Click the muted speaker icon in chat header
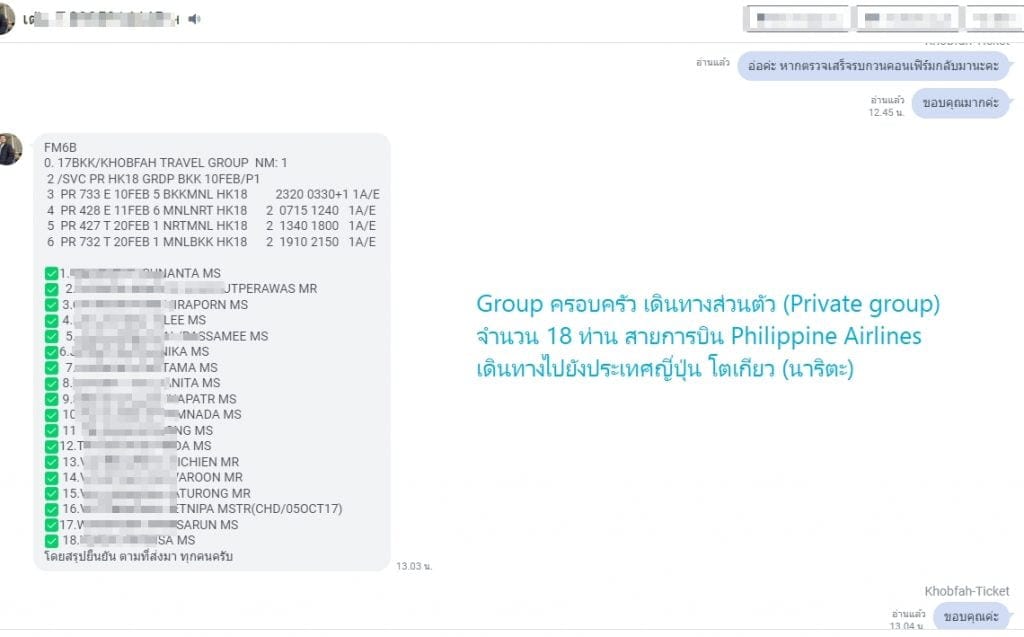 click(194, 19)
